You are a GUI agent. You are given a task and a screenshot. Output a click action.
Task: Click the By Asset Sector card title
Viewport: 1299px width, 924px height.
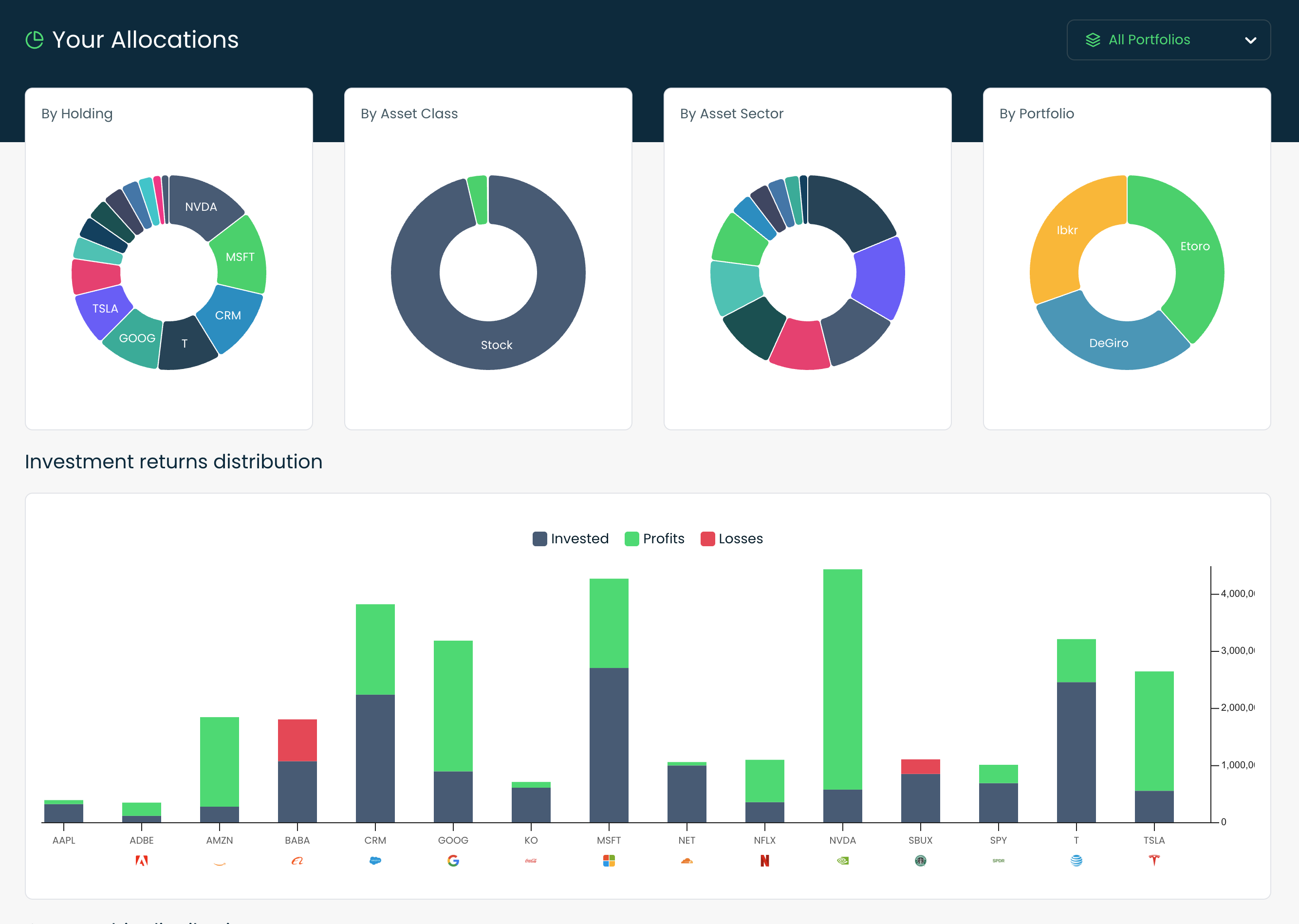click(x=732, y=114)
